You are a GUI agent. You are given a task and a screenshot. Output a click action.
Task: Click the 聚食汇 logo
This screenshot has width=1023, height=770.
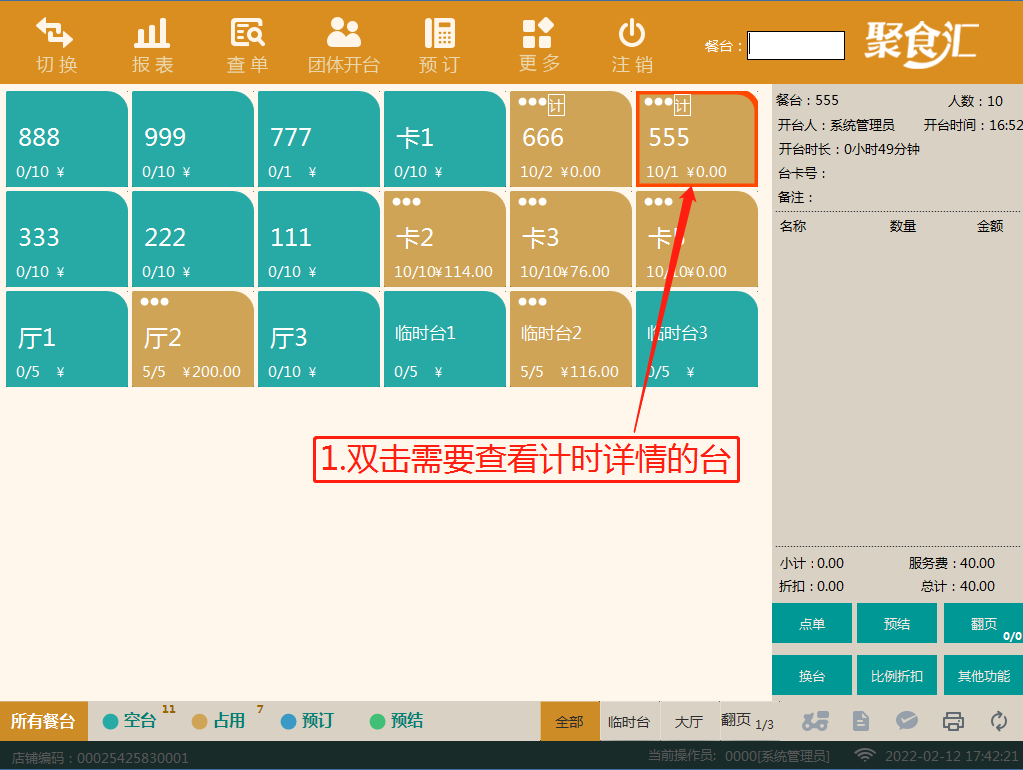click(x=922, y=43)
